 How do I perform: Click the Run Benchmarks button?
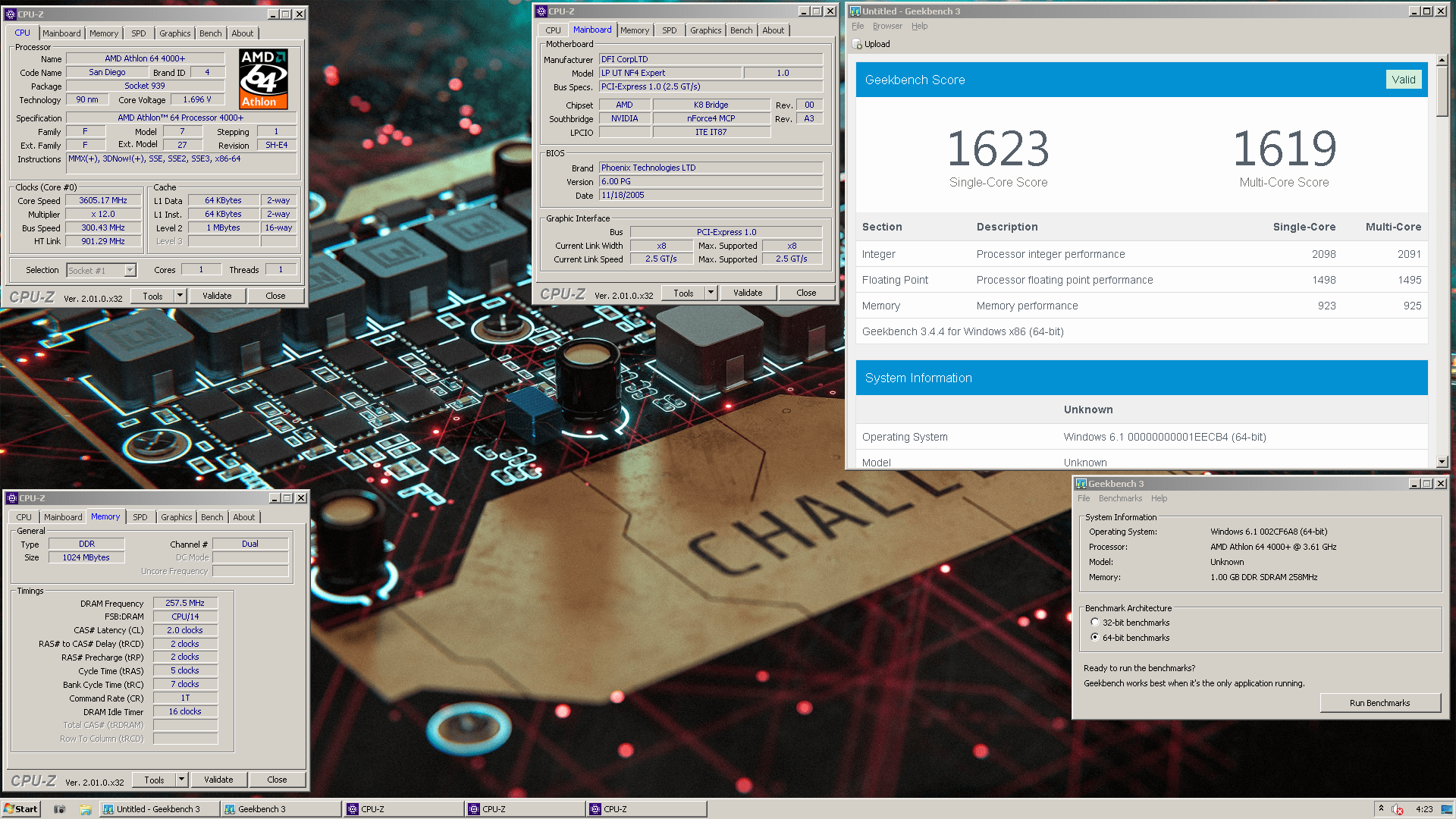pyautogui.click(x=1379, y=703)
